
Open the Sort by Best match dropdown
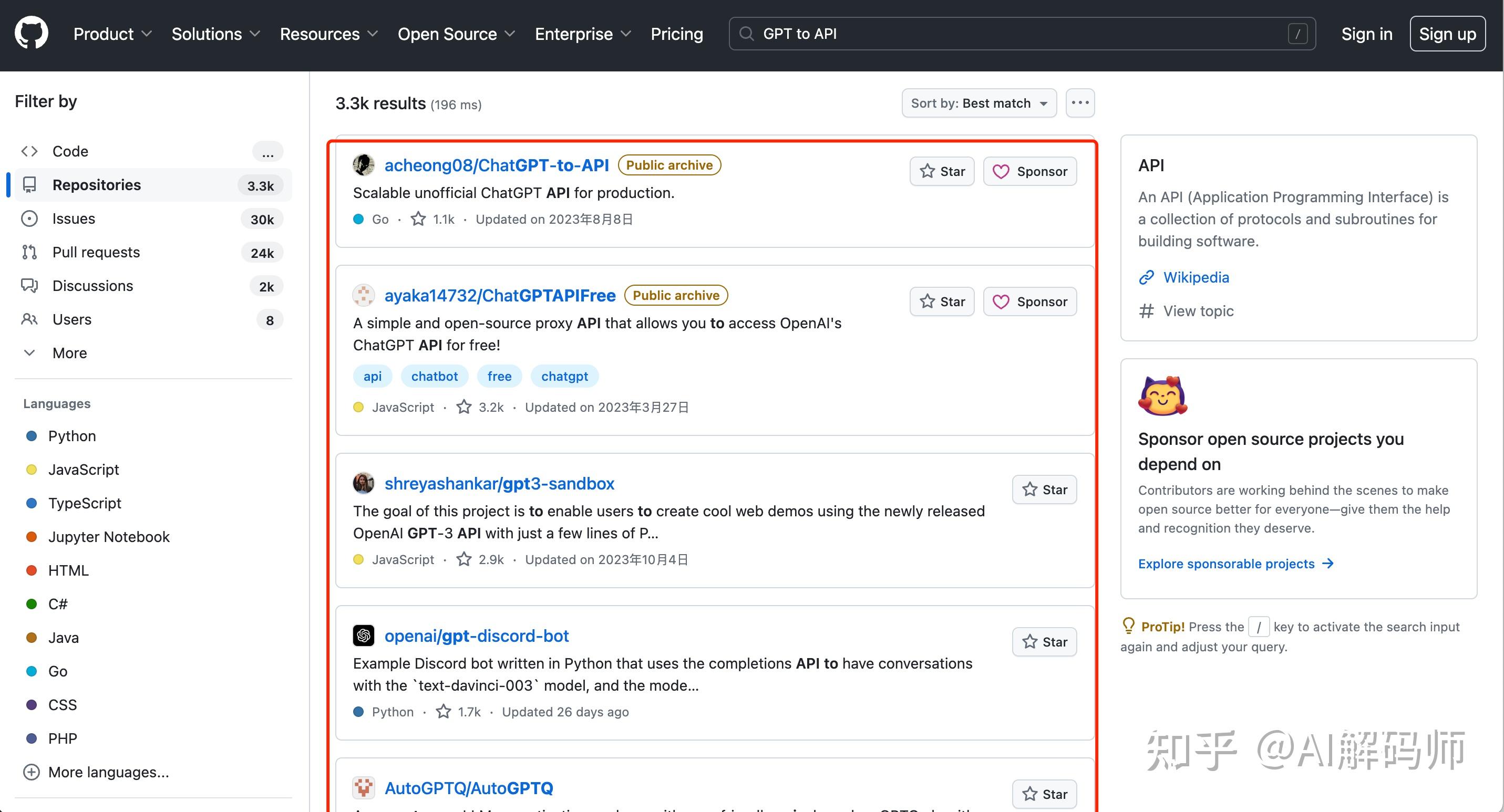[x=979, y=103]
